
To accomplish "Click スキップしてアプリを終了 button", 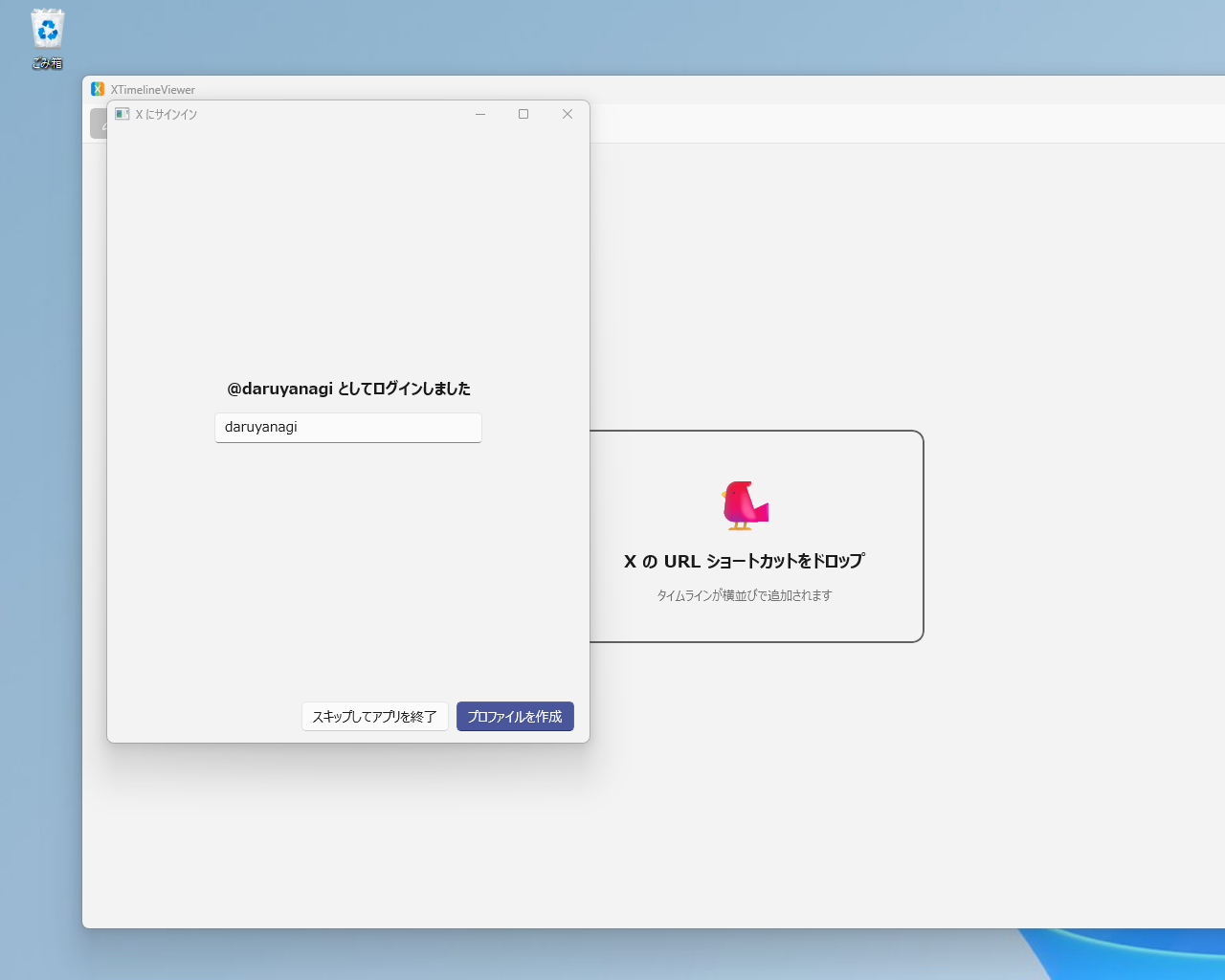I will click(374, 716).
